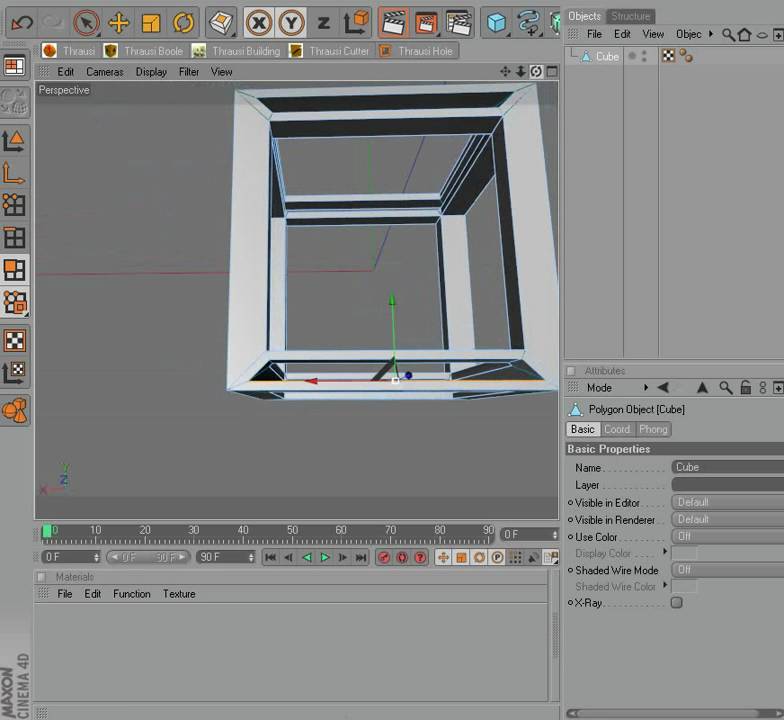Open the Thrausi Boole plugin

click(144, 51)
